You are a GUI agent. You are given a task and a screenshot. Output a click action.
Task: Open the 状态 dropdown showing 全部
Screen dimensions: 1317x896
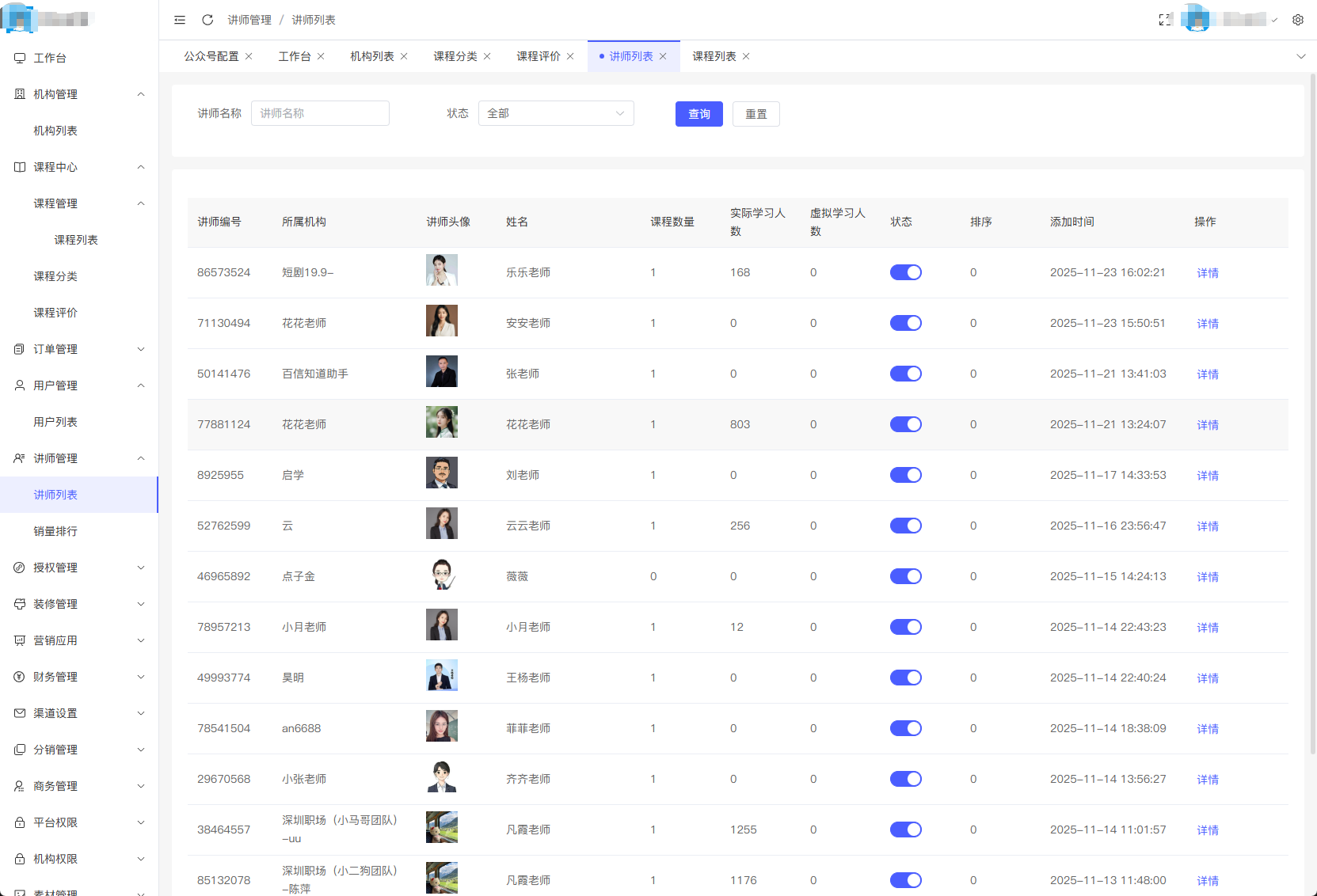[555, 113]
